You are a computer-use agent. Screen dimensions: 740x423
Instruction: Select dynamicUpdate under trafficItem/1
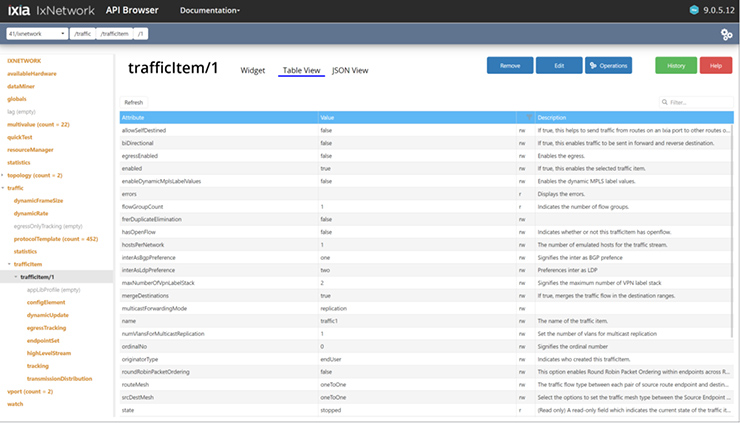48,315
